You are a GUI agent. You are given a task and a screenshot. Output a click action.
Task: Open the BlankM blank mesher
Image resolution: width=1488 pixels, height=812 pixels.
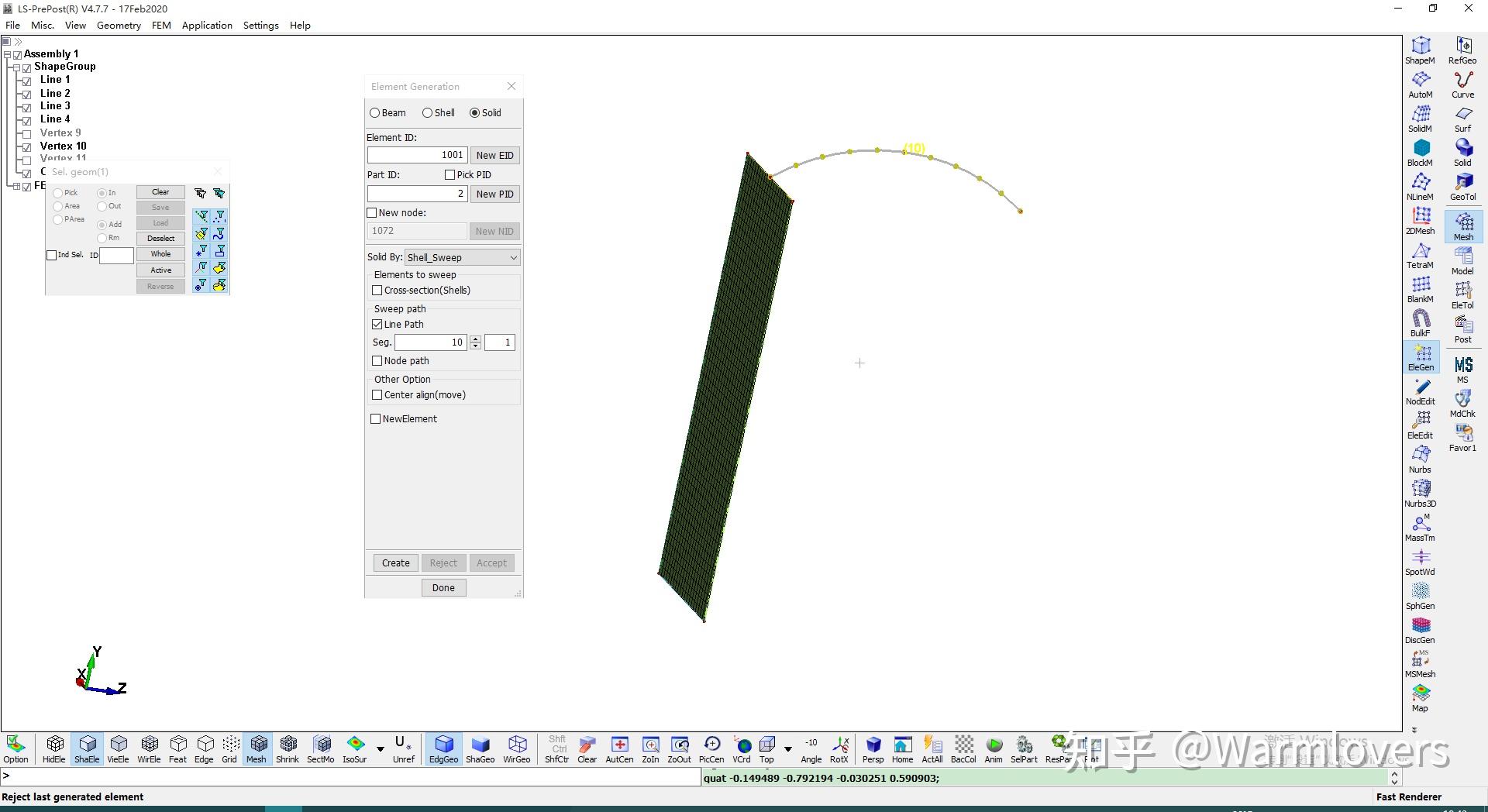coord(1420,289)
